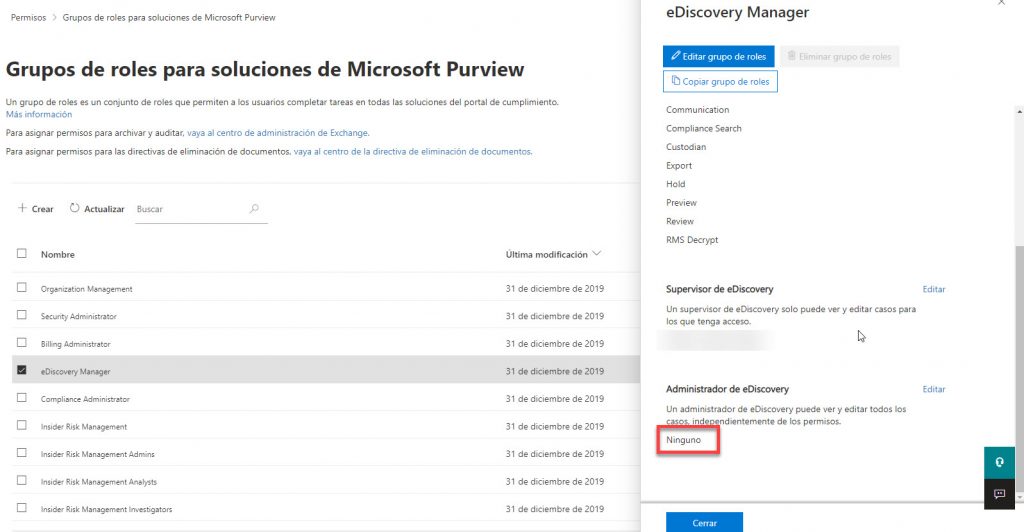Click the Hold role text
Viewport: 1024px width, 532px height.
(x=675, y=184)
